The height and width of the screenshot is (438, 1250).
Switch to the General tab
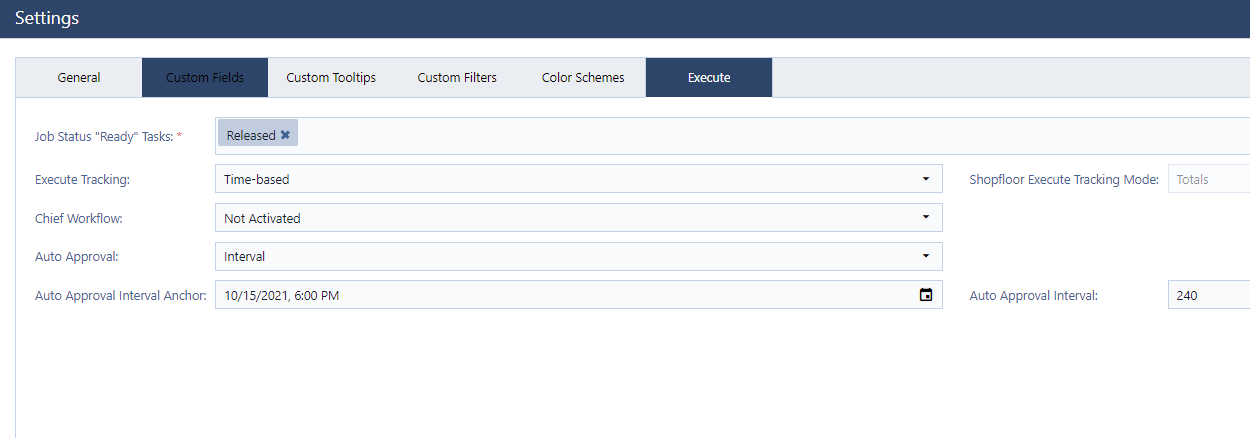(x=79, y=77)
